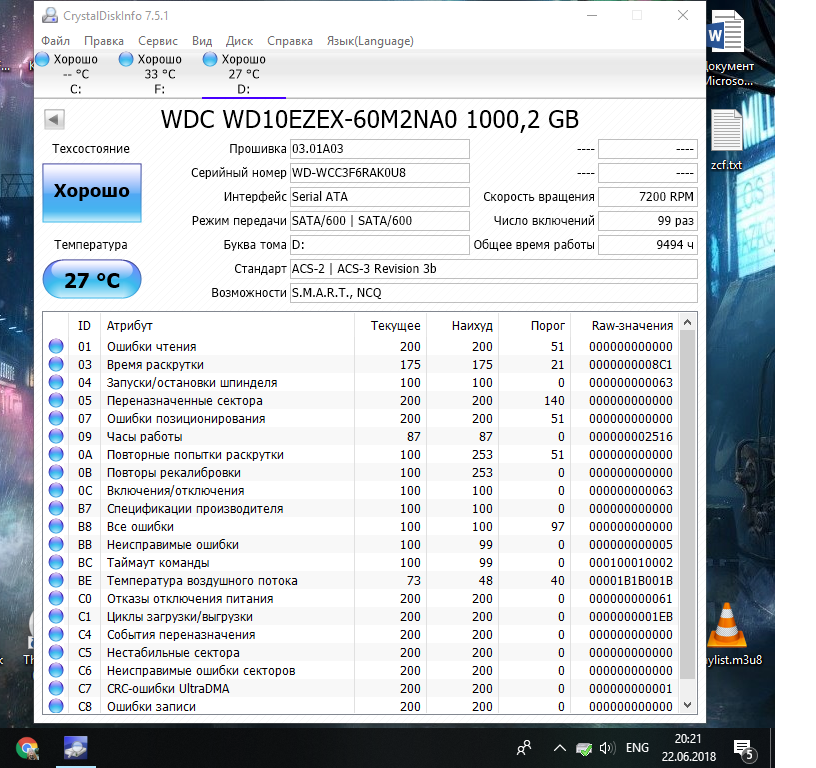816x768 pixels.
Task: Select the CRC-ошибки UltraDMA attribute text
Action: [168, 688]
